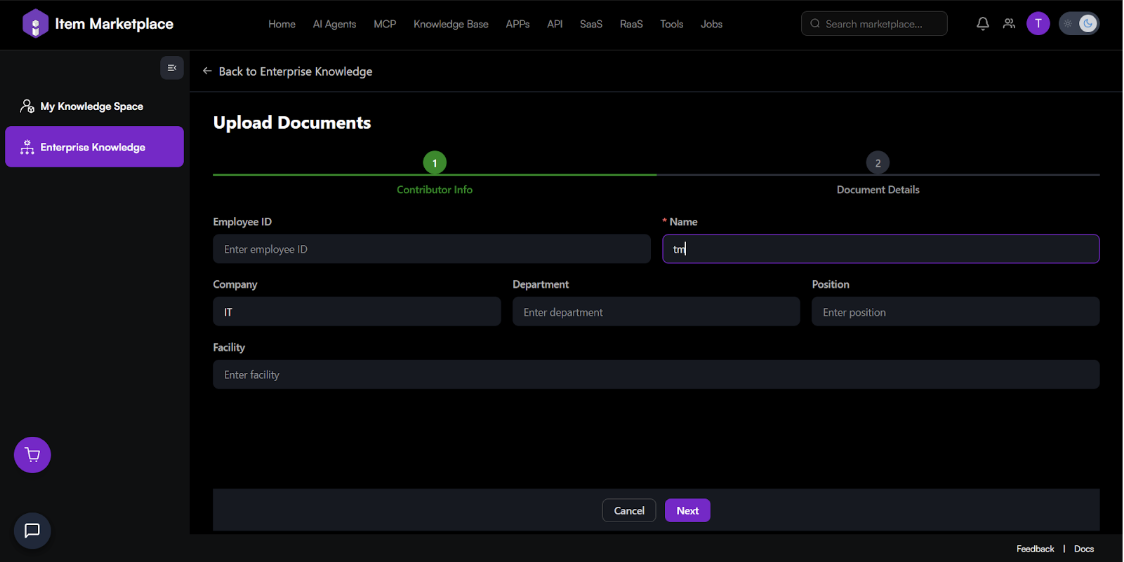Image resolution: width=1124 pixels, height=562 pixels.
Task: Click the back arrow to Enterprise Knowledge
Action: pos(207,72)
